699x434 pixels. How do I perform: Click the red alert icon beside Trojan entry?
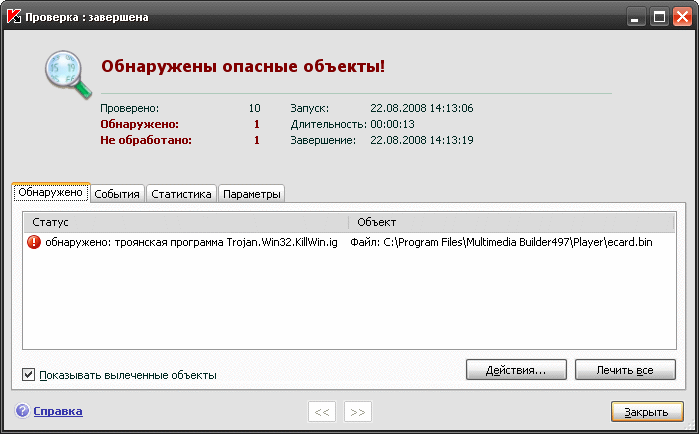(x=34, y=243)
